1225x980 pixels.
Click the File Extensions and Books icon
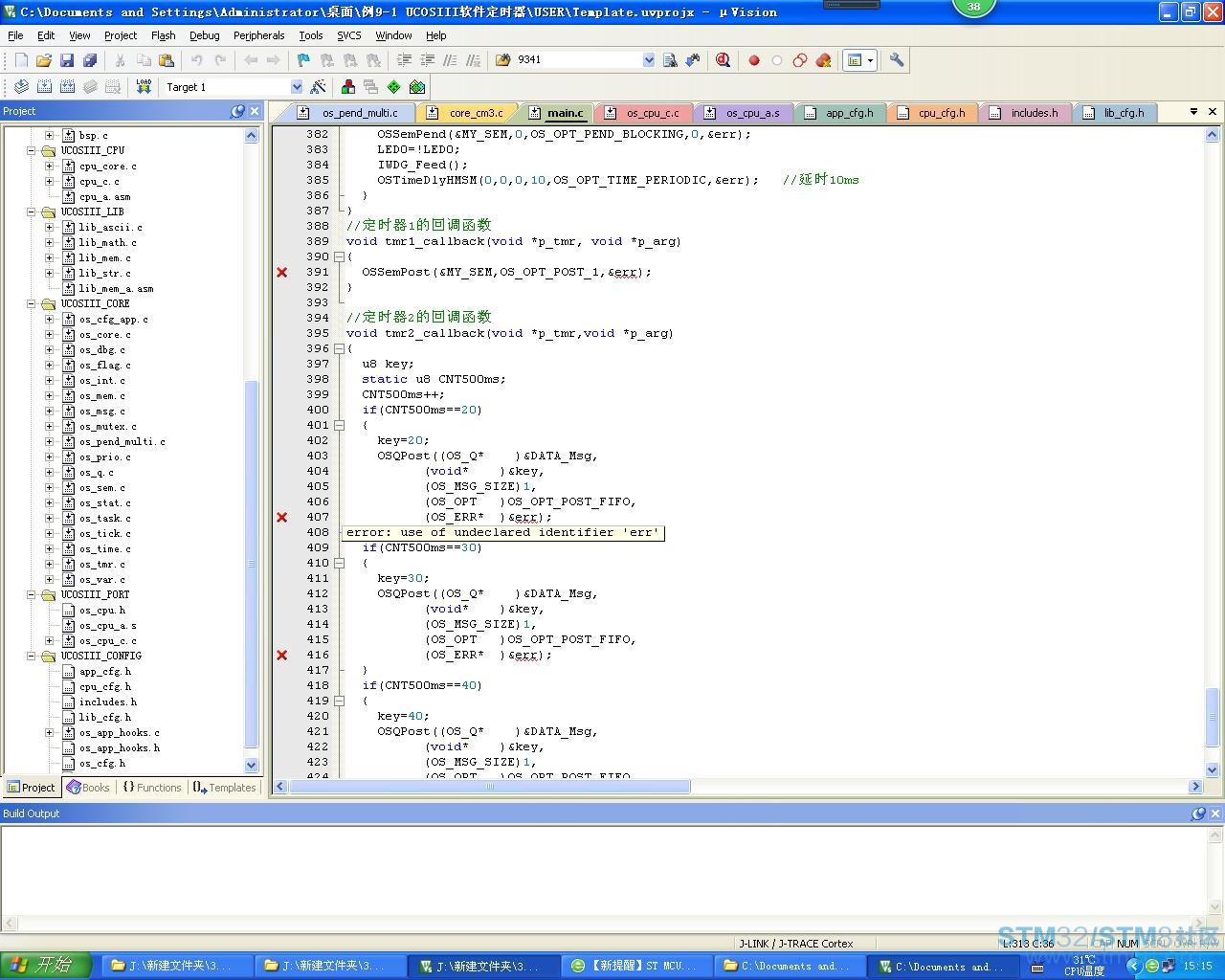point(348,87)
